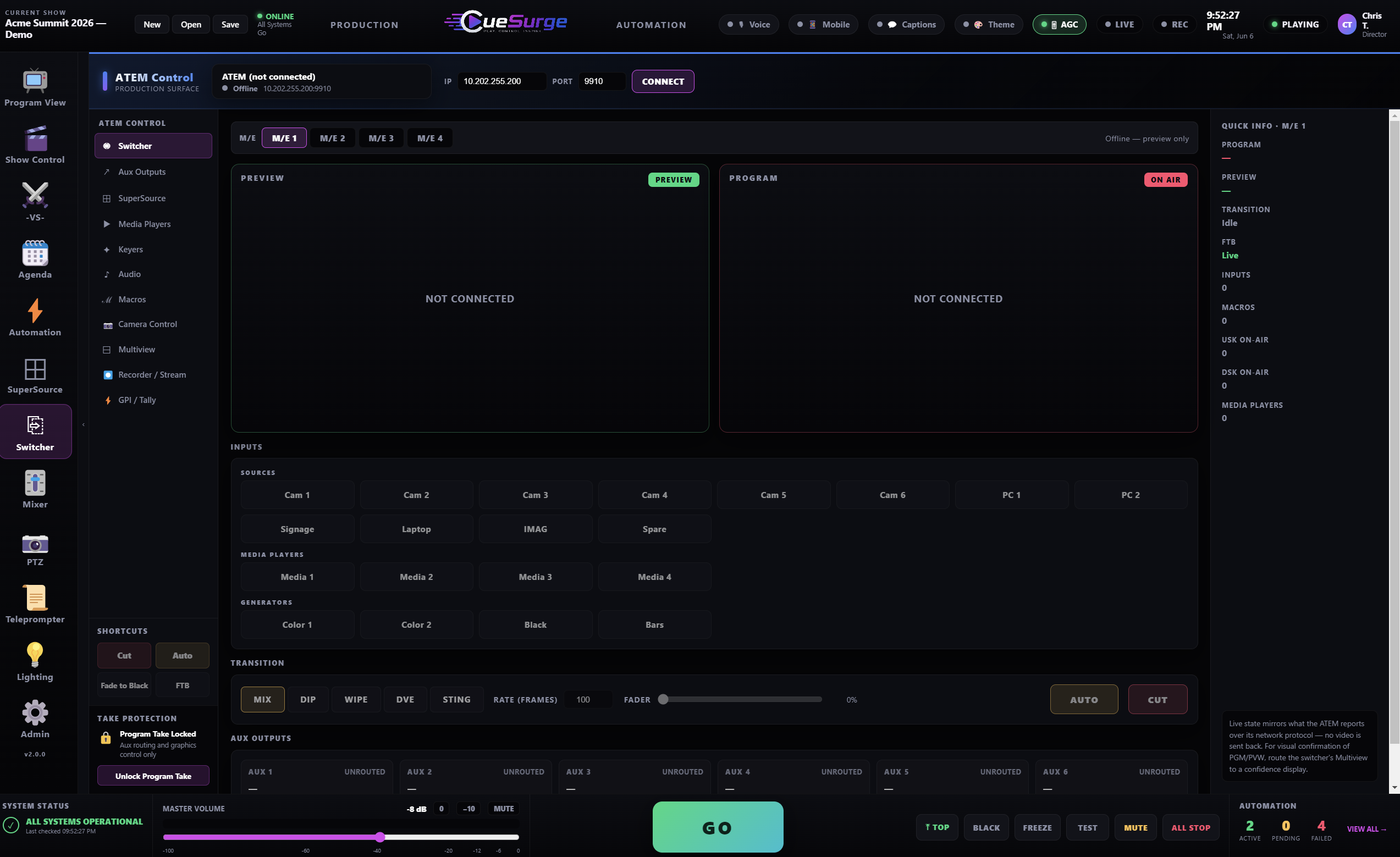Open Keyers in ATEM Control list

[153, 250]
